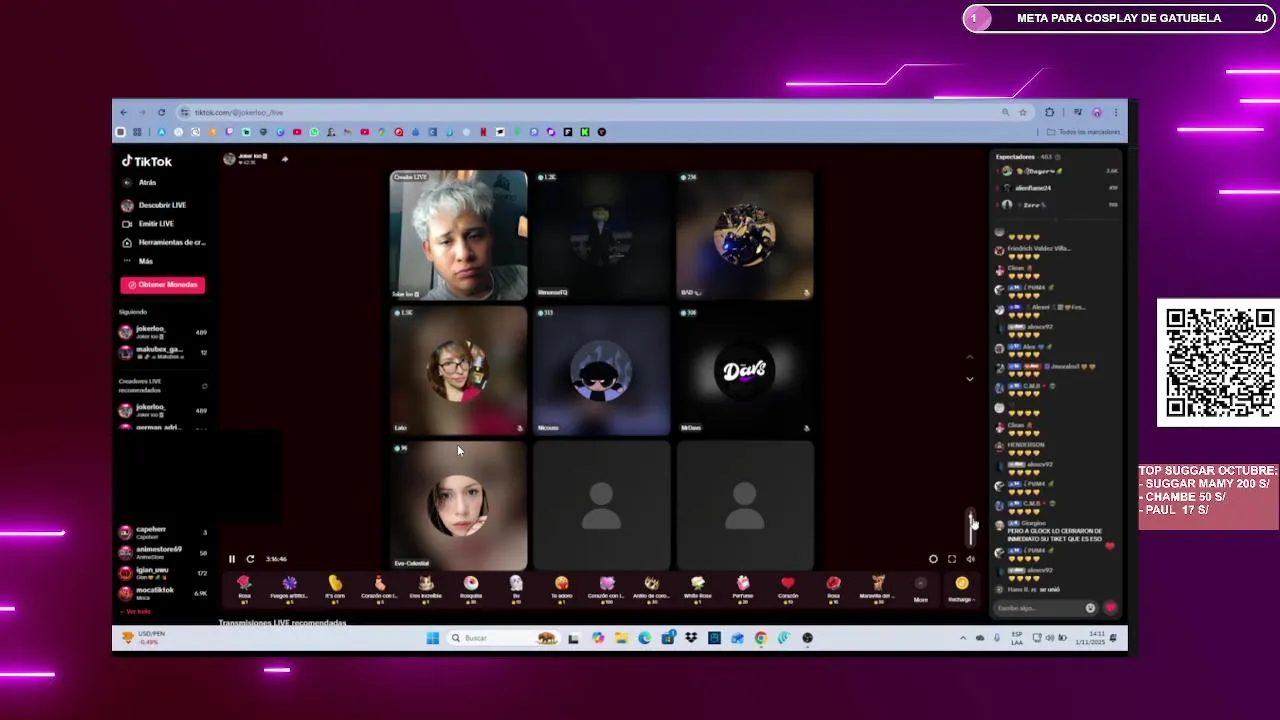Show hidden system tray icons

tap(963, 638)
